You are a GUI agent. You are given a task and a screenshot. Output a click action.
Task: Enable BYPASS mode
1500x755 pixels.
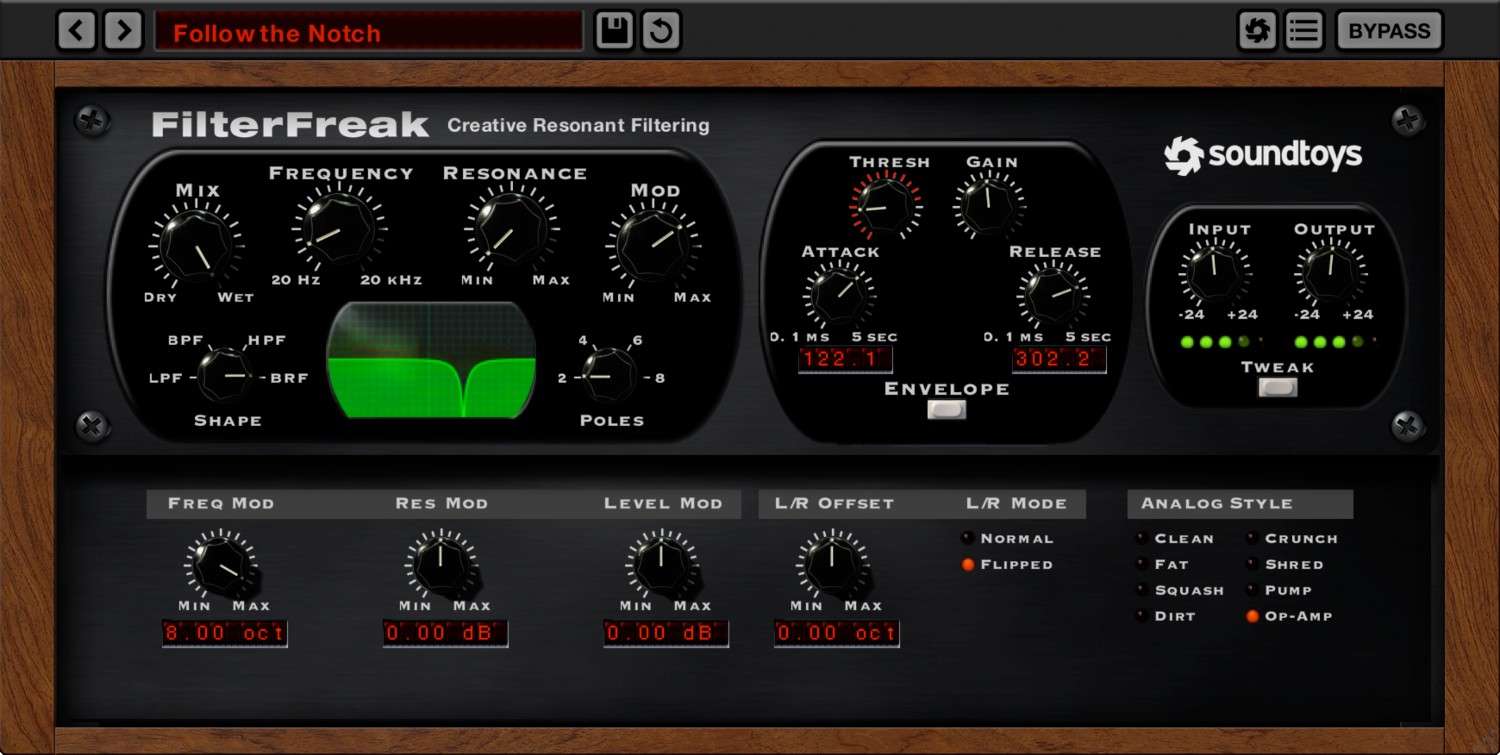[1389, 30]
